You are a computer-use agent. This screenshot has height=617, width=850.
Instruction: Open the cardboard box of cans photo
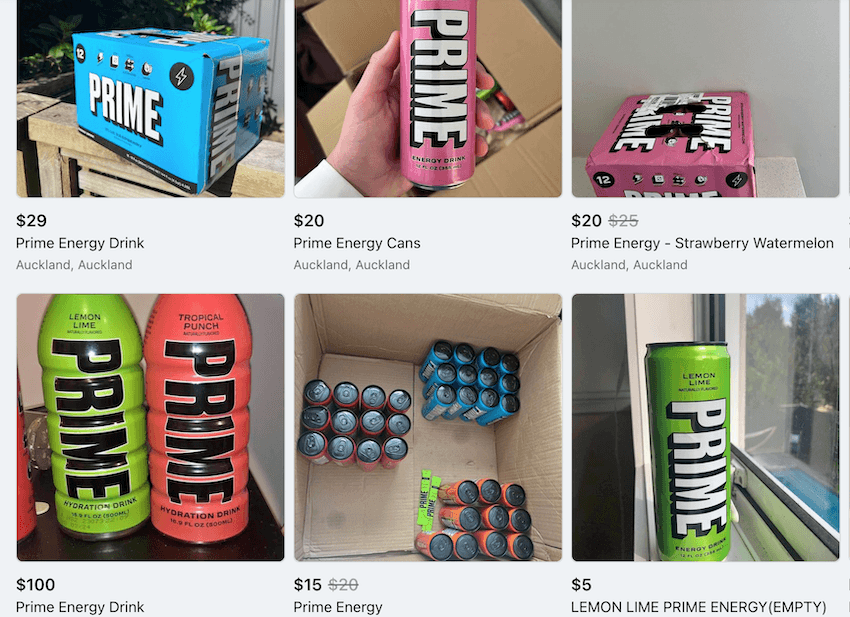point(428,427)
